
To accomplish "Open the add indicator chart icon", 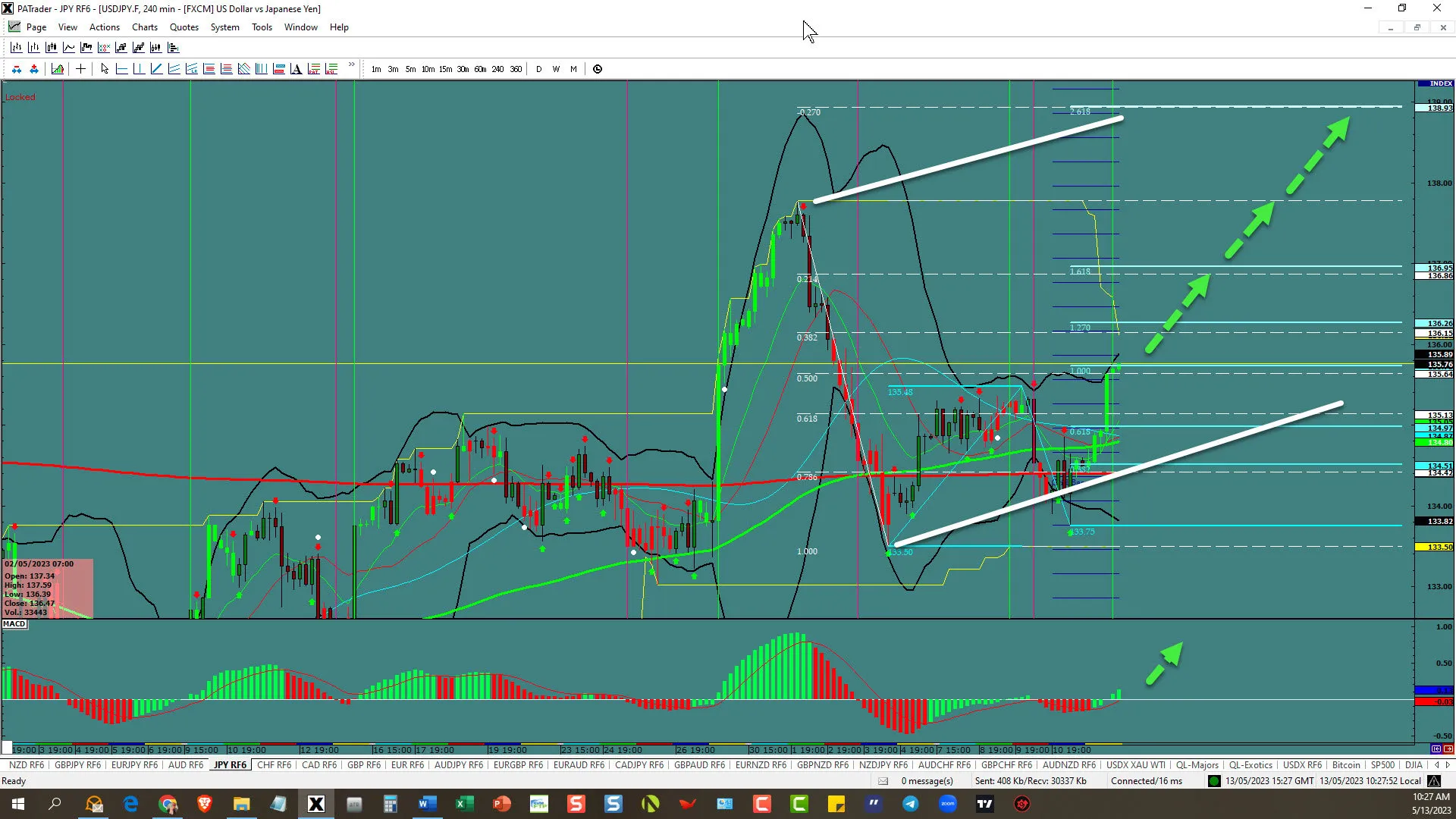I will click(58, 69).
